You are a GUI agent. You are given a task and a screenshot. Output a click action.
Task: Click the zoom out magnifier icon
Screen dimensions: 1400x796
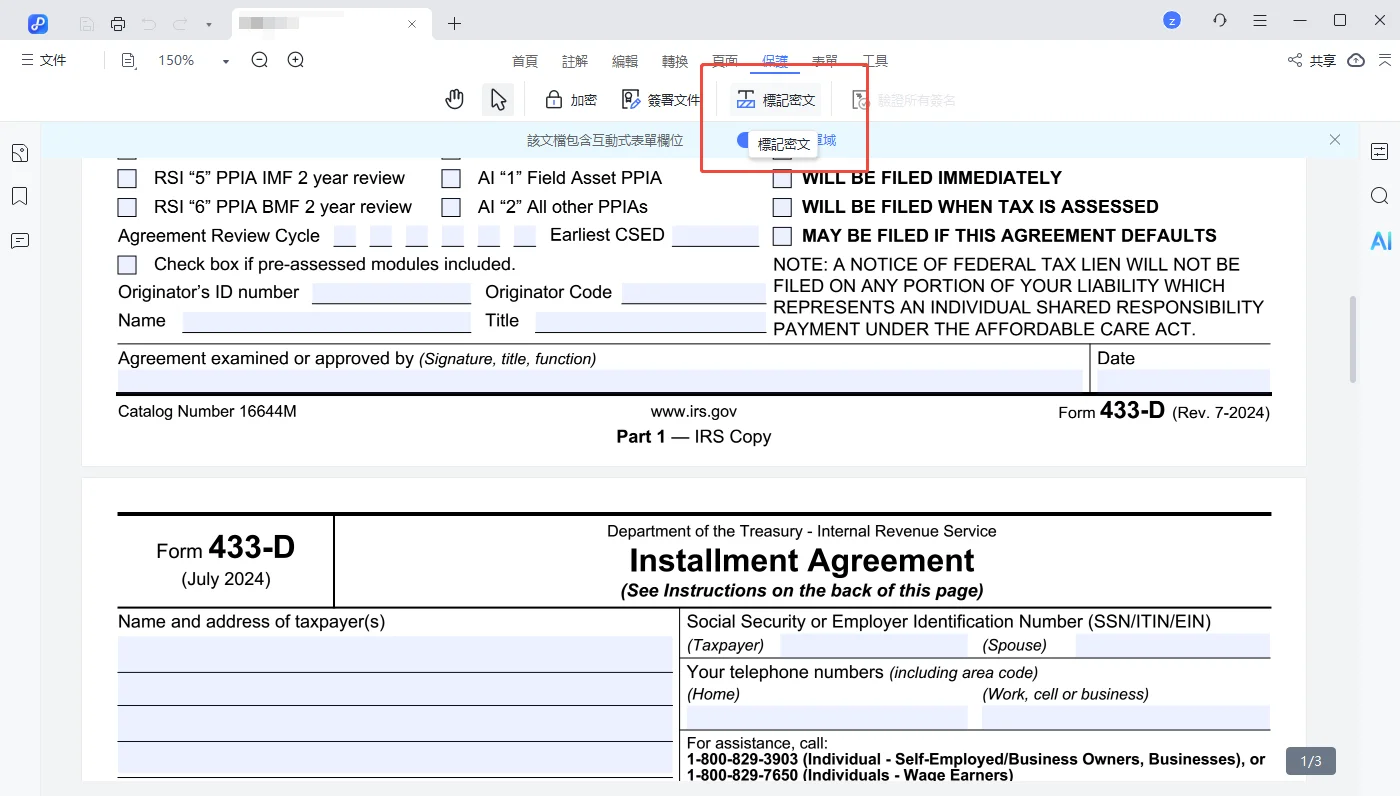(x=260, y=60)
